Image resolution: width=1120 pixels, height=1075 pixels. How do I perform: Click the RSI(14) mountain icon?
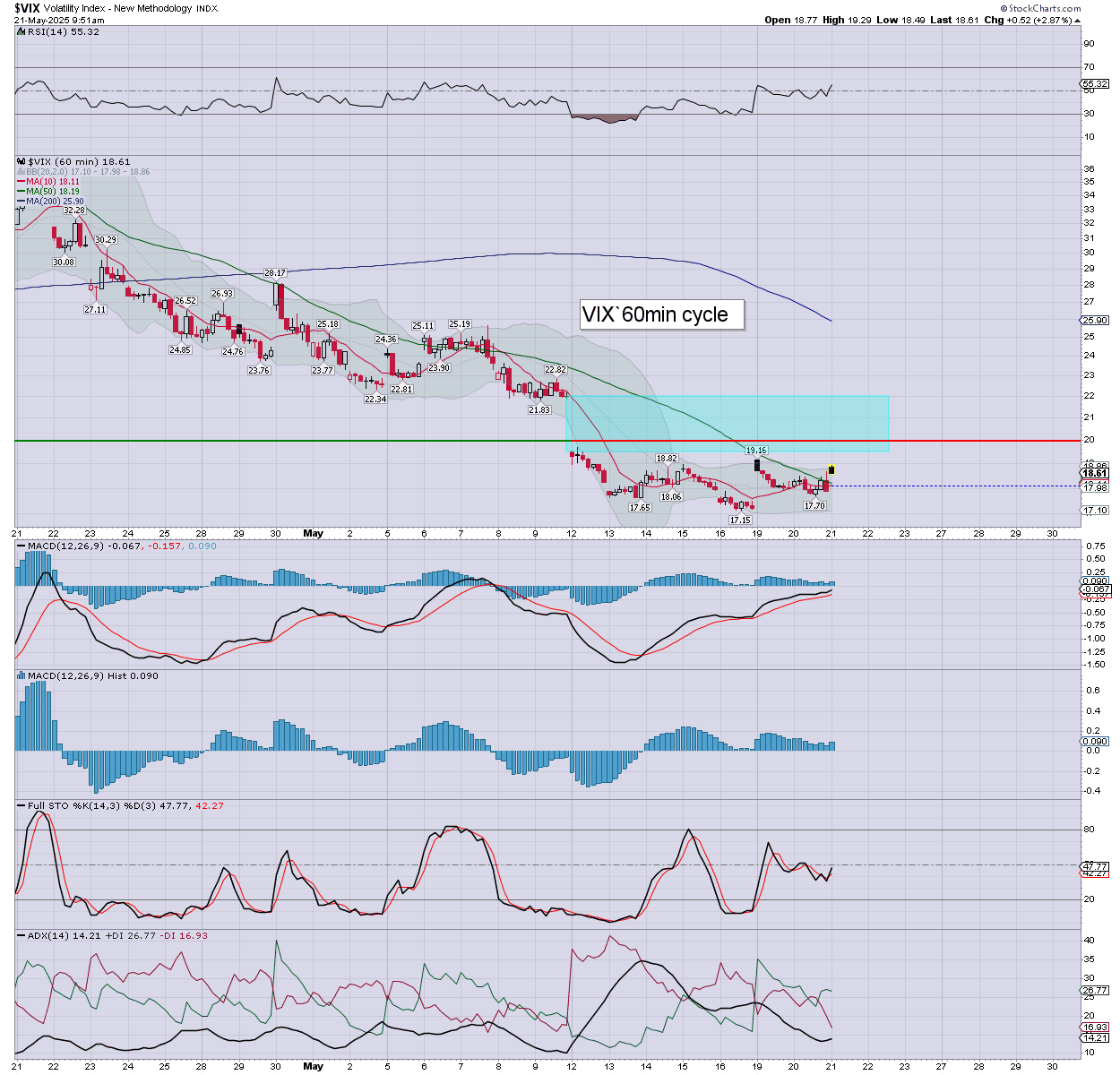pyautogui.click(x=21, y=31)
